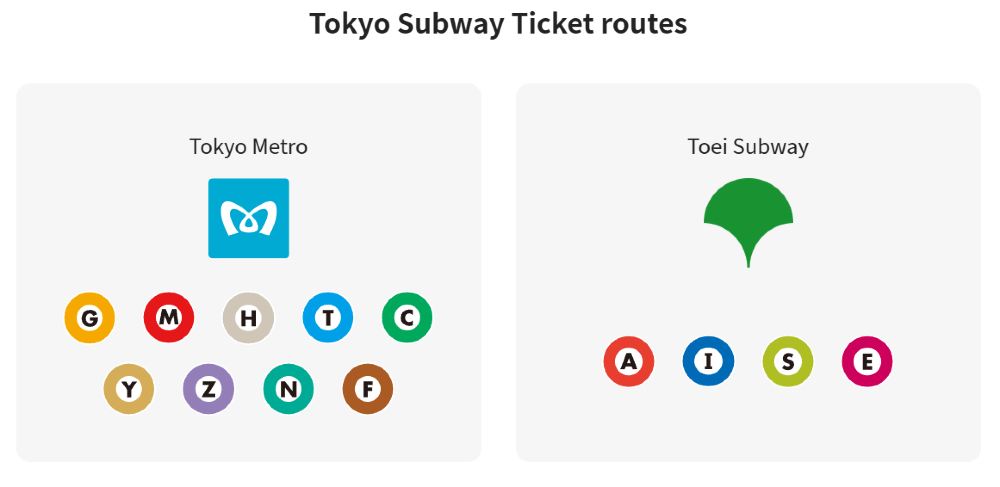Select the gold Y line icon
Image resolution: width=1000 pixels, height=487 pixels.
click(129, 389)
